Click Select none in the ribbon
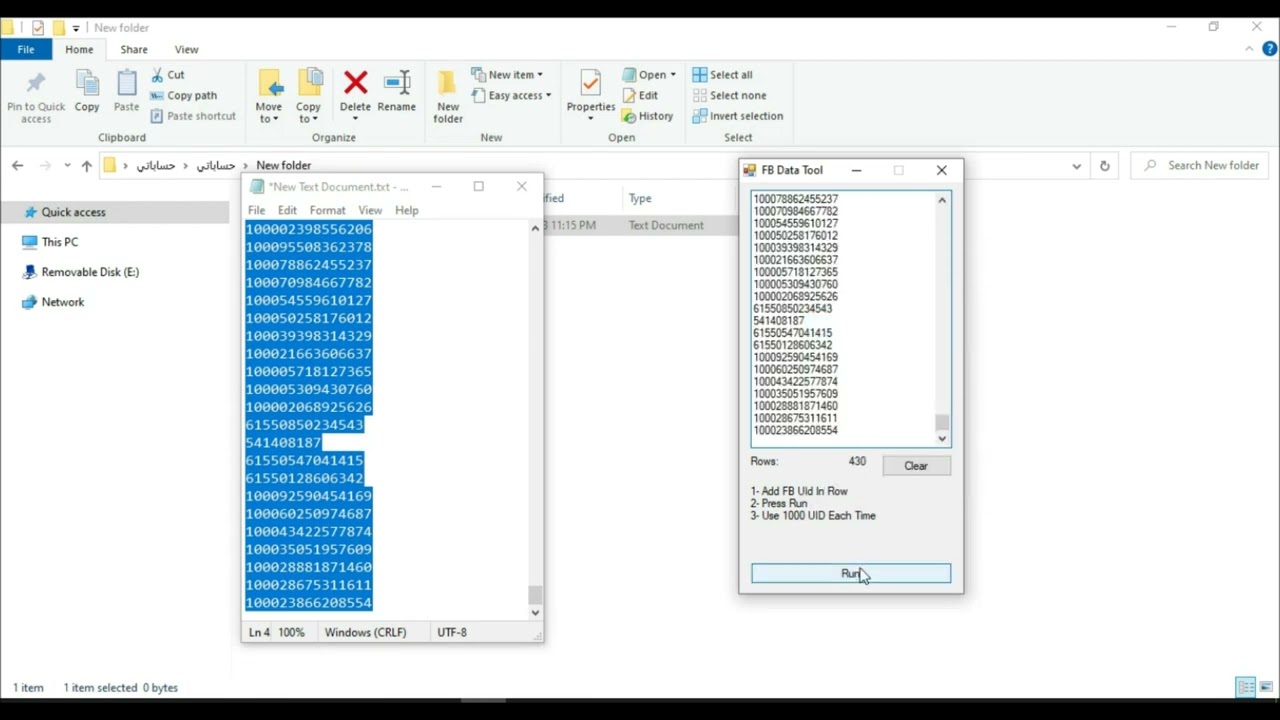Viewport: 1280px width, 720px height. point(729,95)
